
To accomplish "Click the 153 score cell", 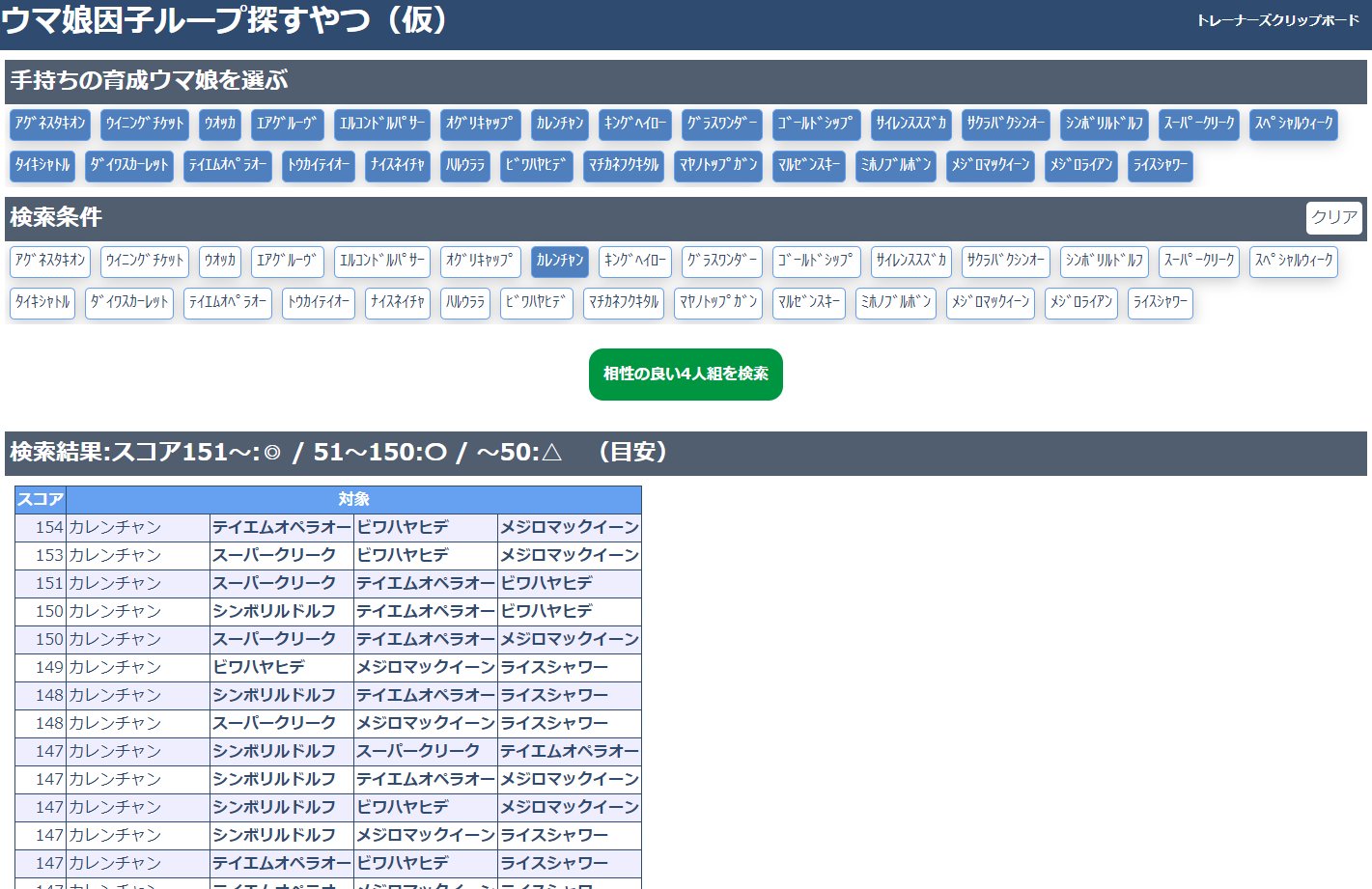I will 41,556.
